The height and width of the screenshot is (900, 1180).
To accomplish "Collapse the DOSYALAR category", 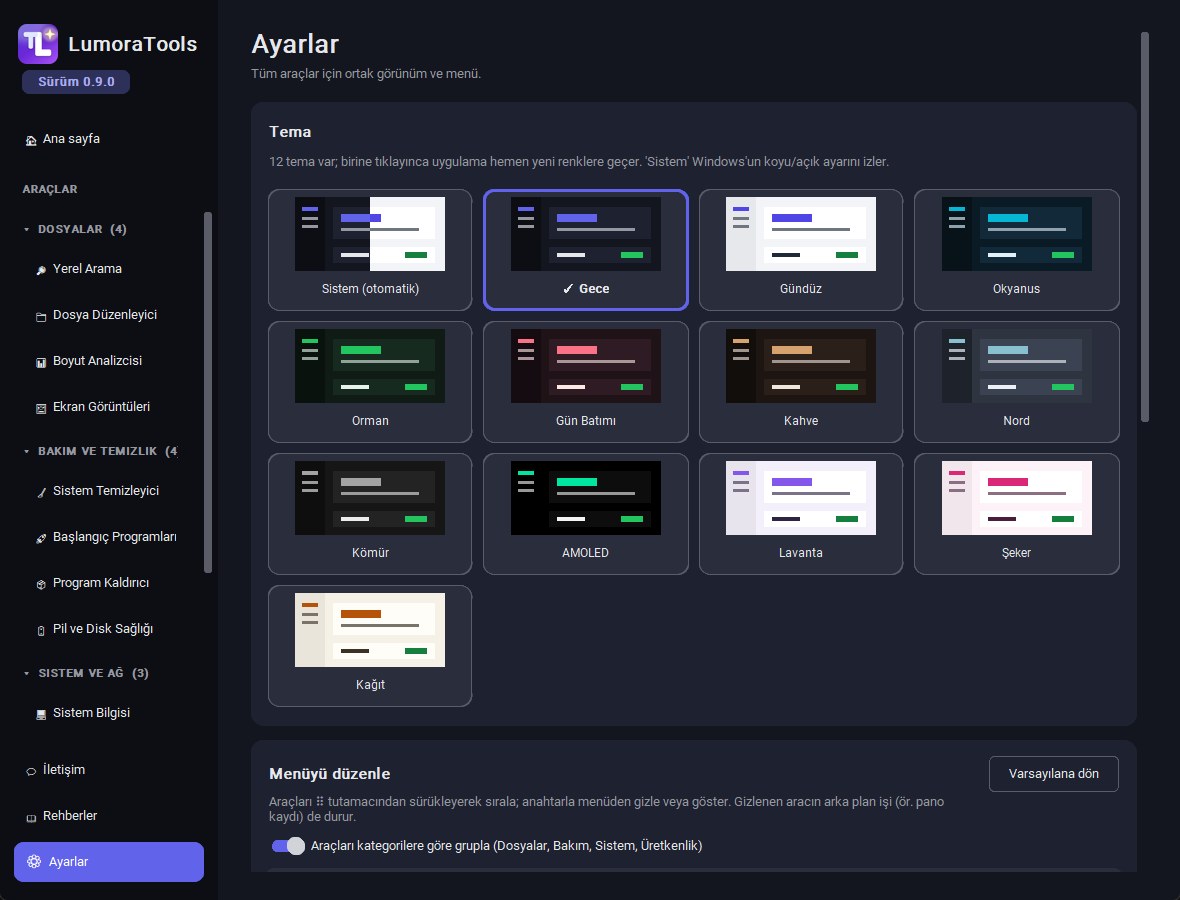I will coord(75,229).
